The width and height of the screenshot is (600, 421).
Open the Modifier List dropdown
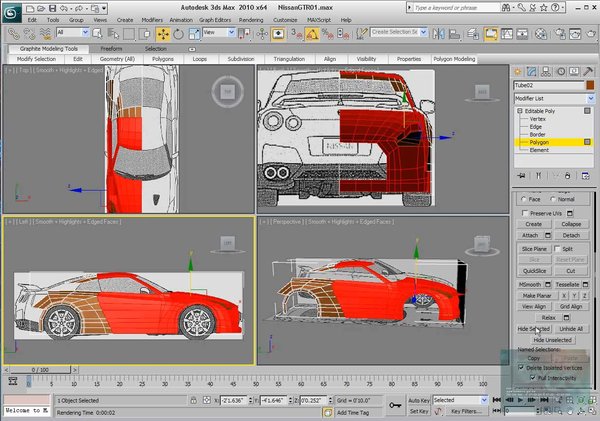click(554, 99)
